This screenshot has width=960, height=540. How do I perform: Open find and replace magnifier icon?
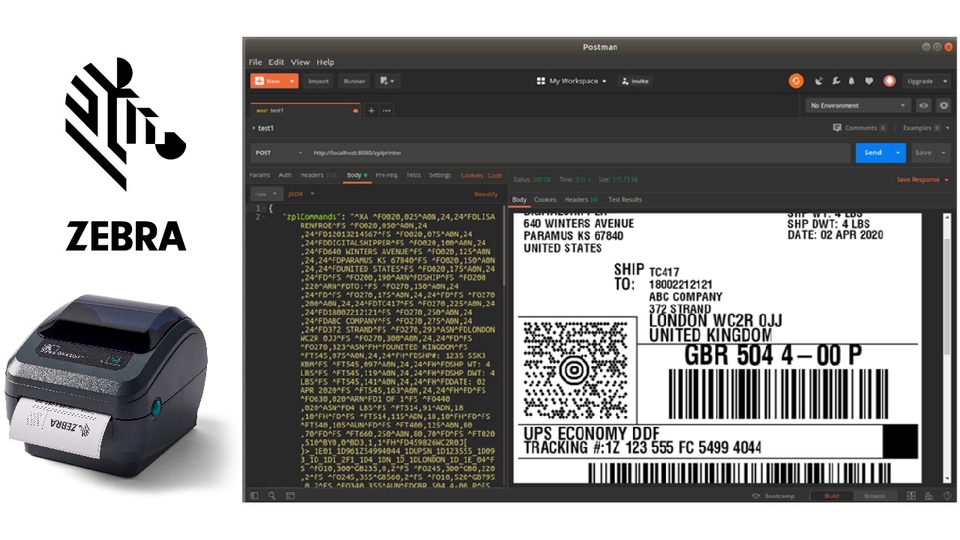272,495
